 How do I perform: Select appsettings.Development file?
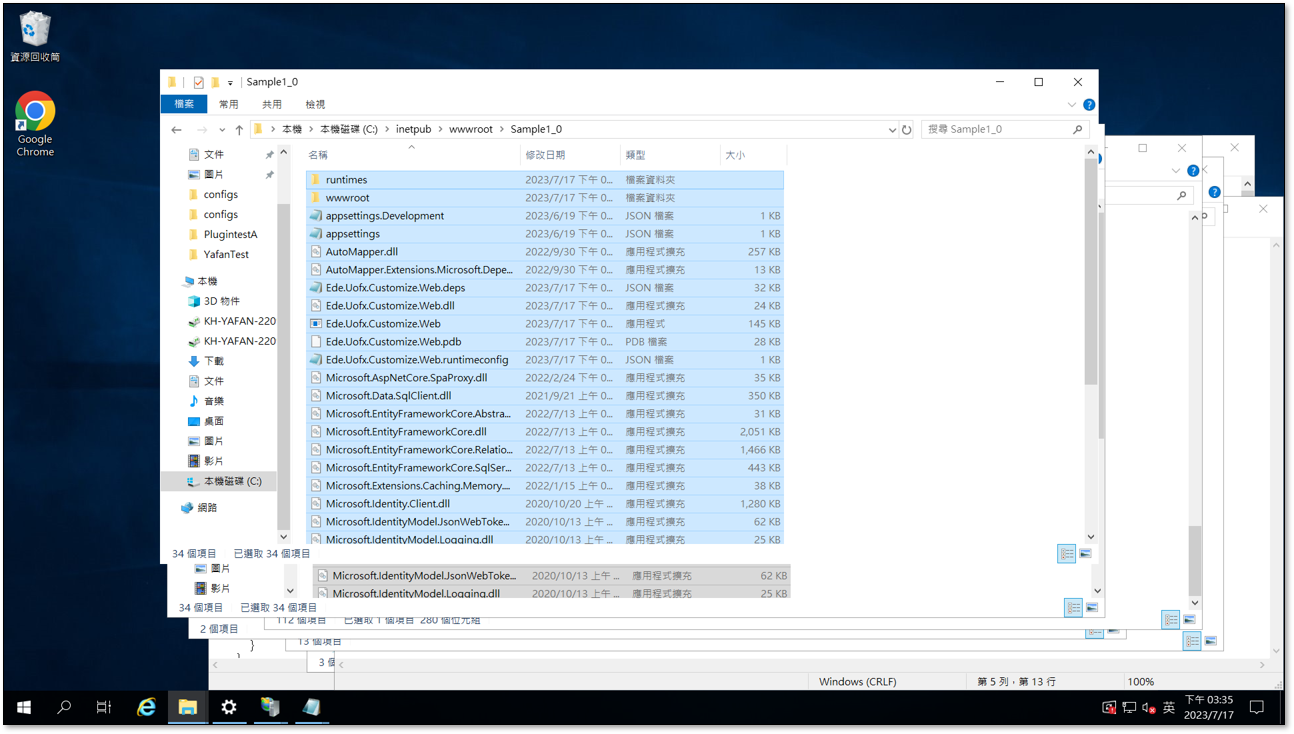[x=544, y=216]
